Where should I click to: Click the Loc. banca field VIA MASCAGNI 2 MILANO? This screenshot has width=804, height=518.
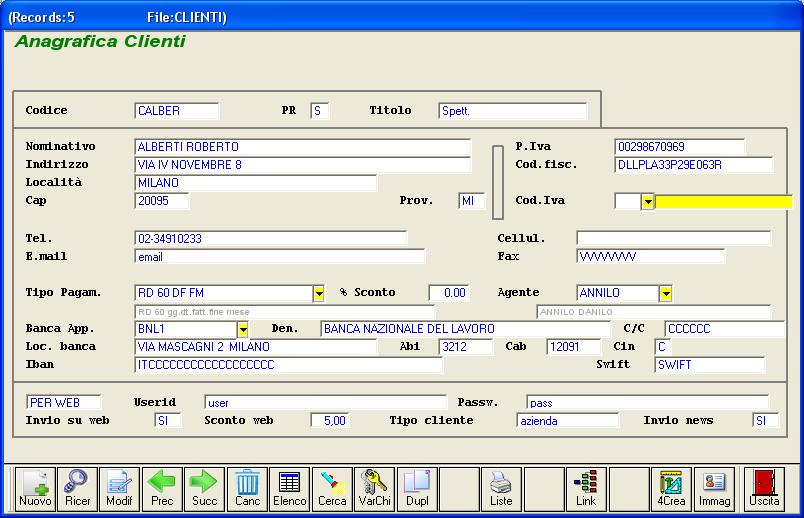tap(256, 347)
